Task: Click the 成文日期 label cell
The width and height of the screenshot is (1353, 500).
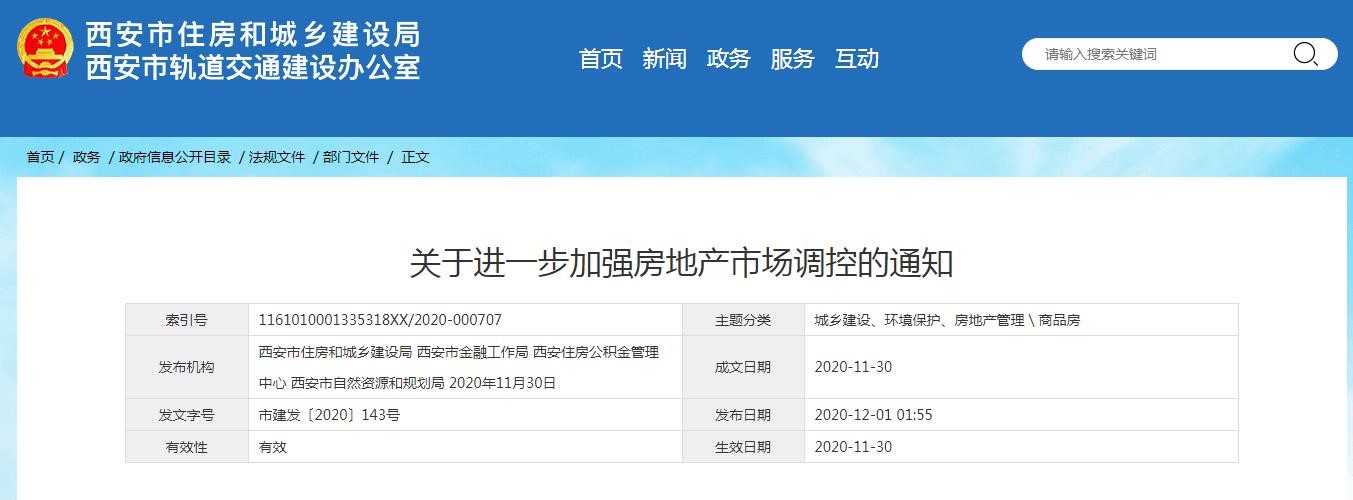Action: coord(743,367)
